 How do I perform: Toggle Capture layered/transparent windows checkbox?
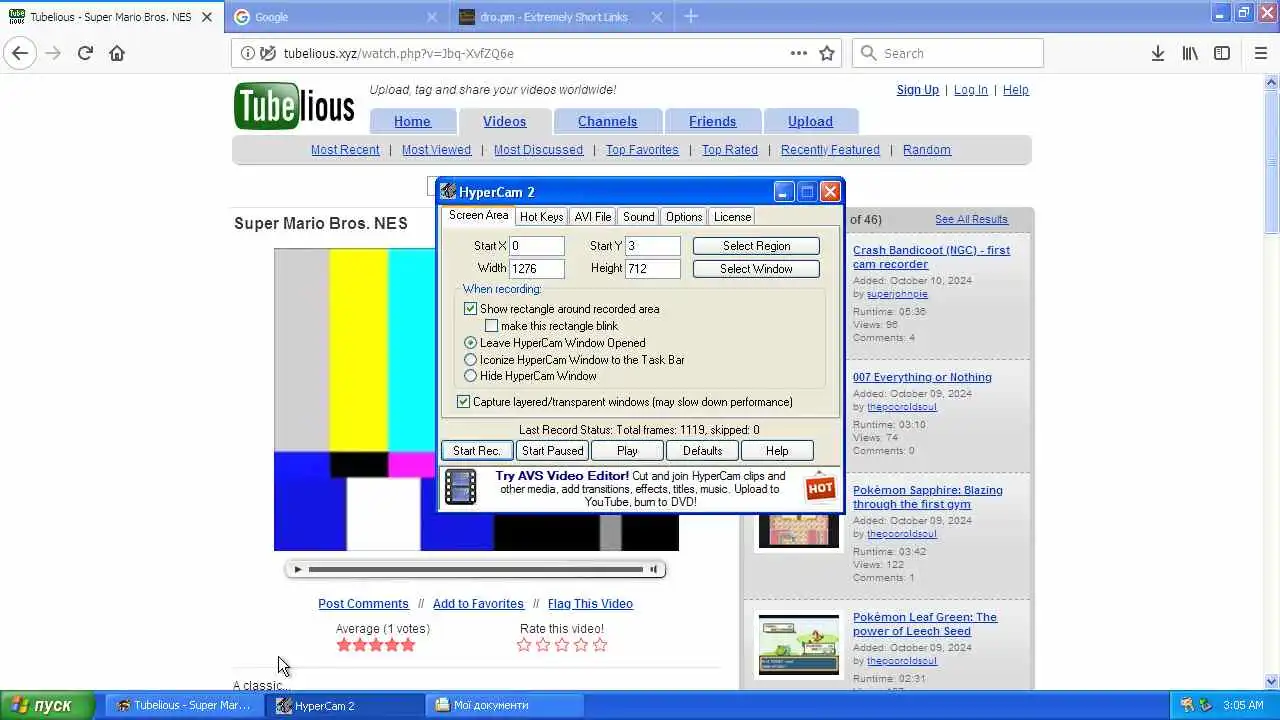point(463,402)
